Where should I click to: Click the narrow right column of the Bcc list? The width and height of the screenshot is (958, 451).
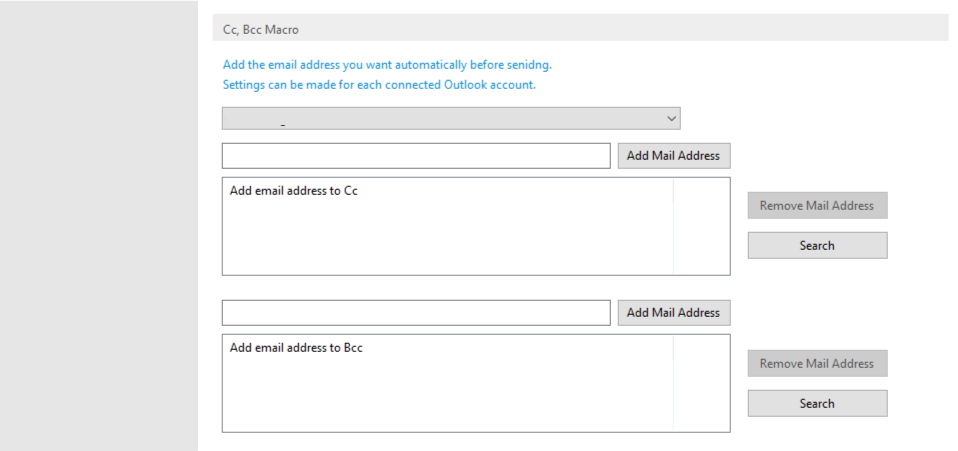(x=701, y=384)
